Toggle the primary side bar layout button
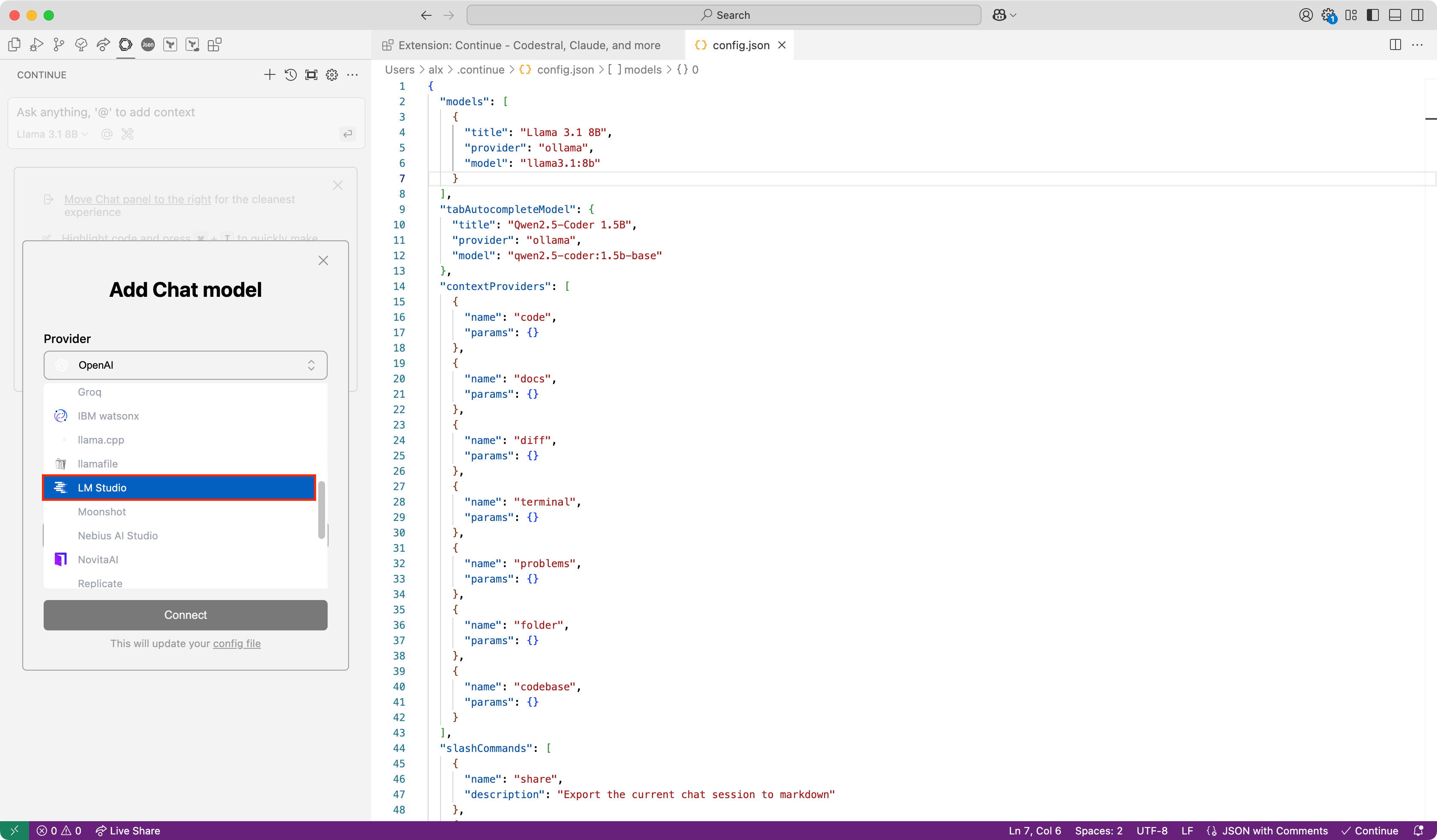The width and height of the screenshot is (1437, 840). pos(1372,15)
